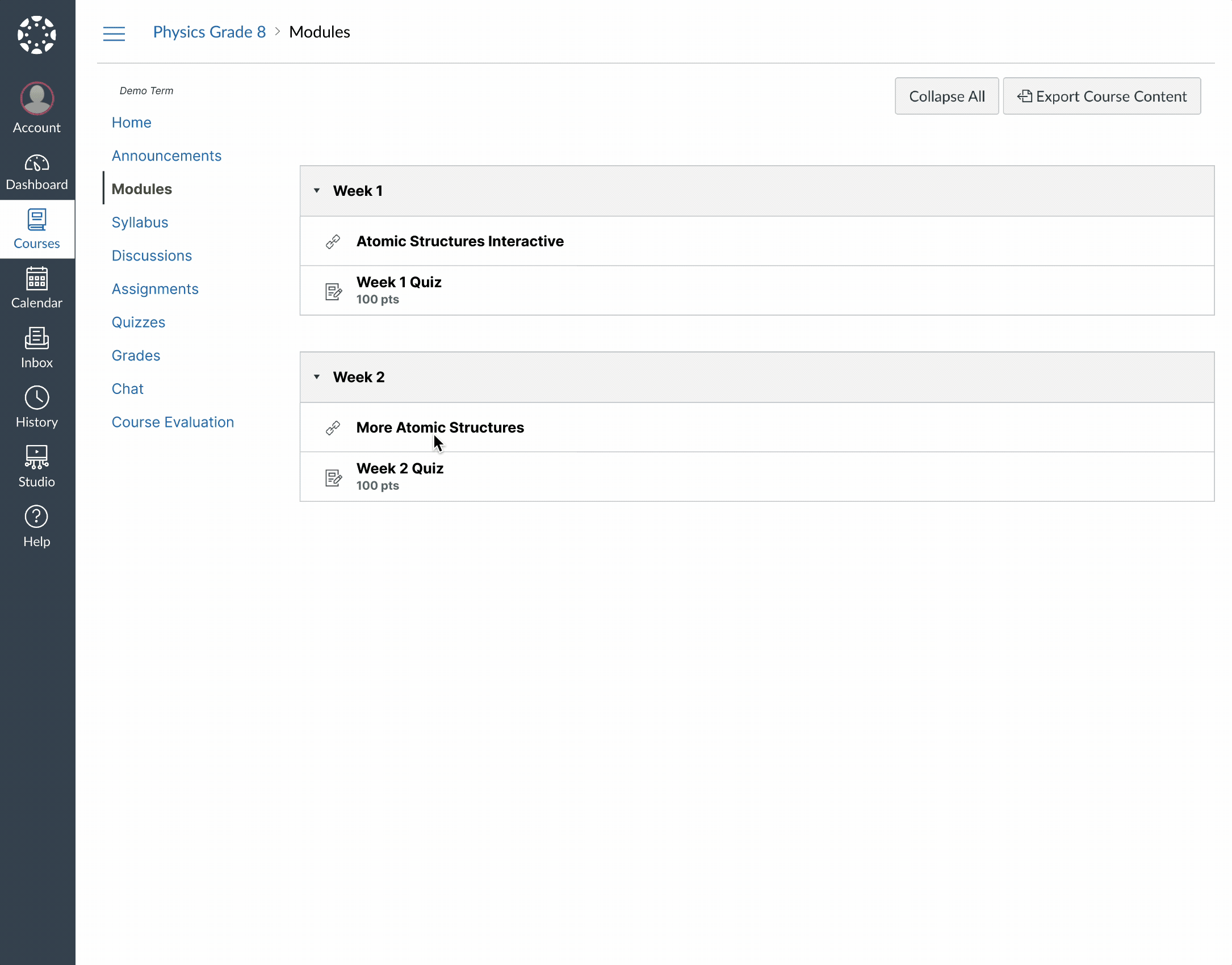Open the Inbox icon
Image resolution: width=1232 pixels, height=965 pixels.
(x=37, y=338)
